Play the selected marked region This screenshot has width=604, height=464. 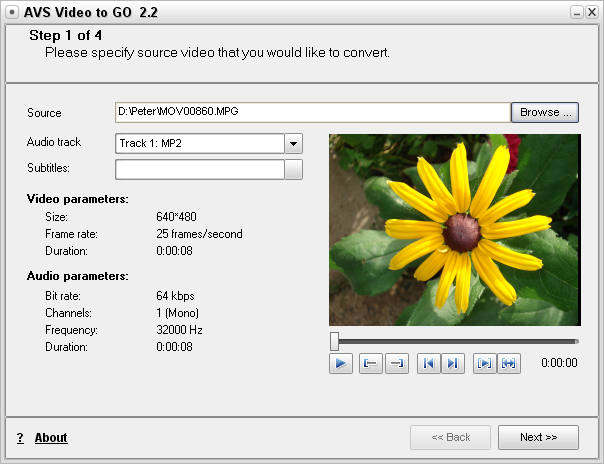click(x=484, y=363)
